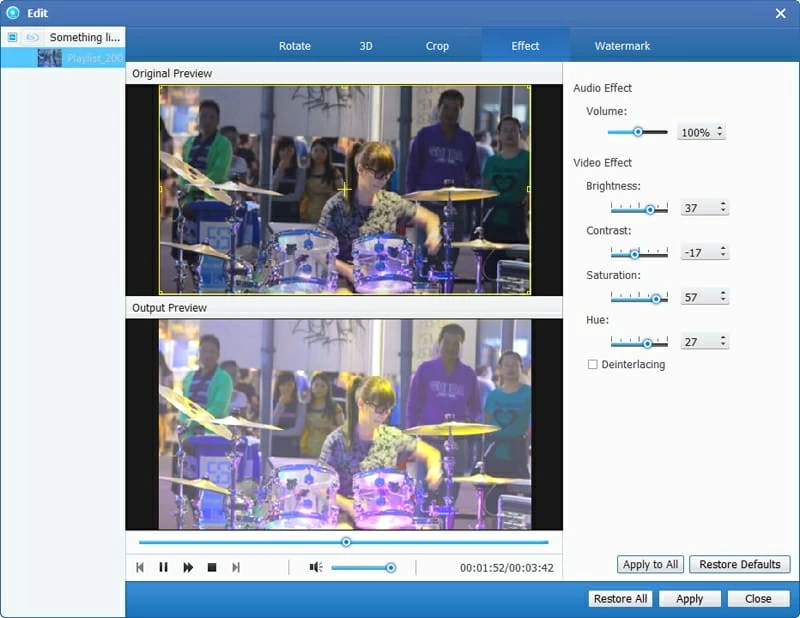
Task: Click the Playlist video thumbnail
Action: [49, 58]
